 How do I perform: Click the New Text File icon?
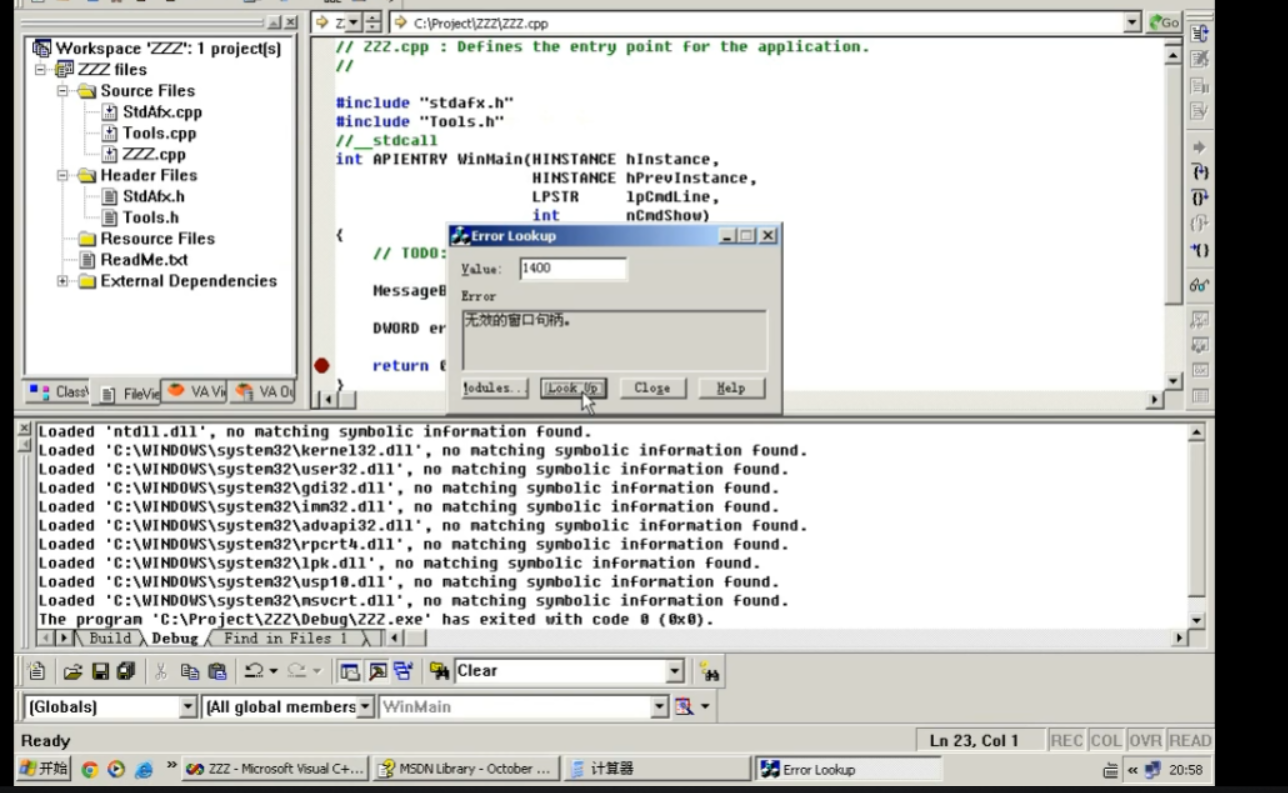37,672
